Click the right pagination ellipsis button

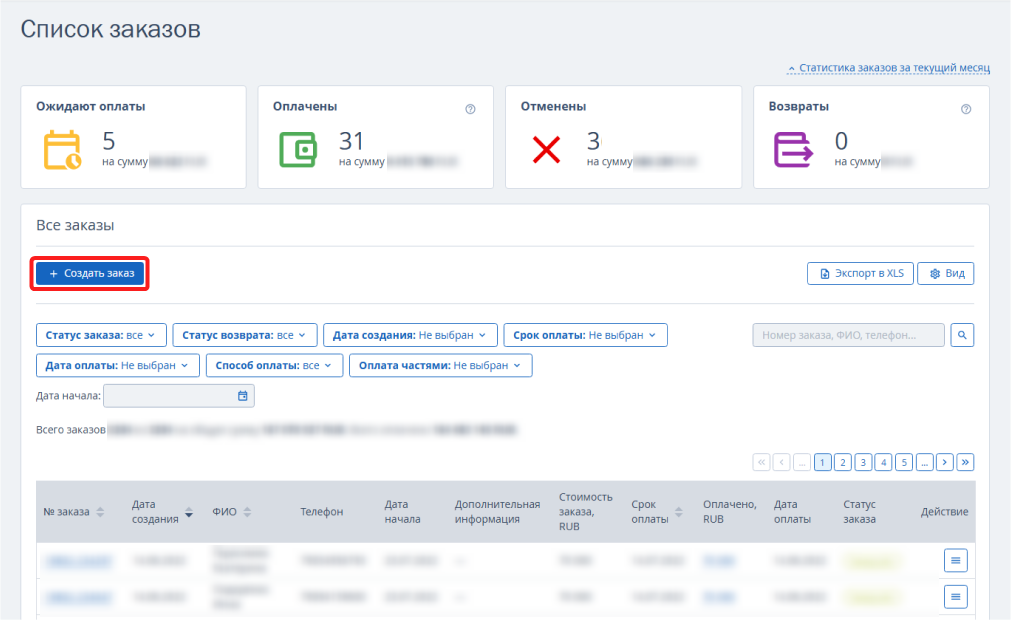click(x=925, y=462)
